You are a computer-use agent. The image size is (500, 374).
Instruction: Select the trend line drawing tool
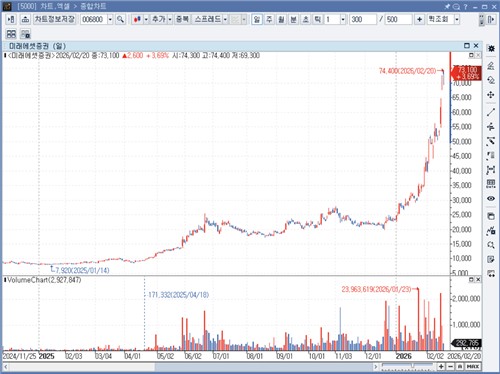[491, 112]
